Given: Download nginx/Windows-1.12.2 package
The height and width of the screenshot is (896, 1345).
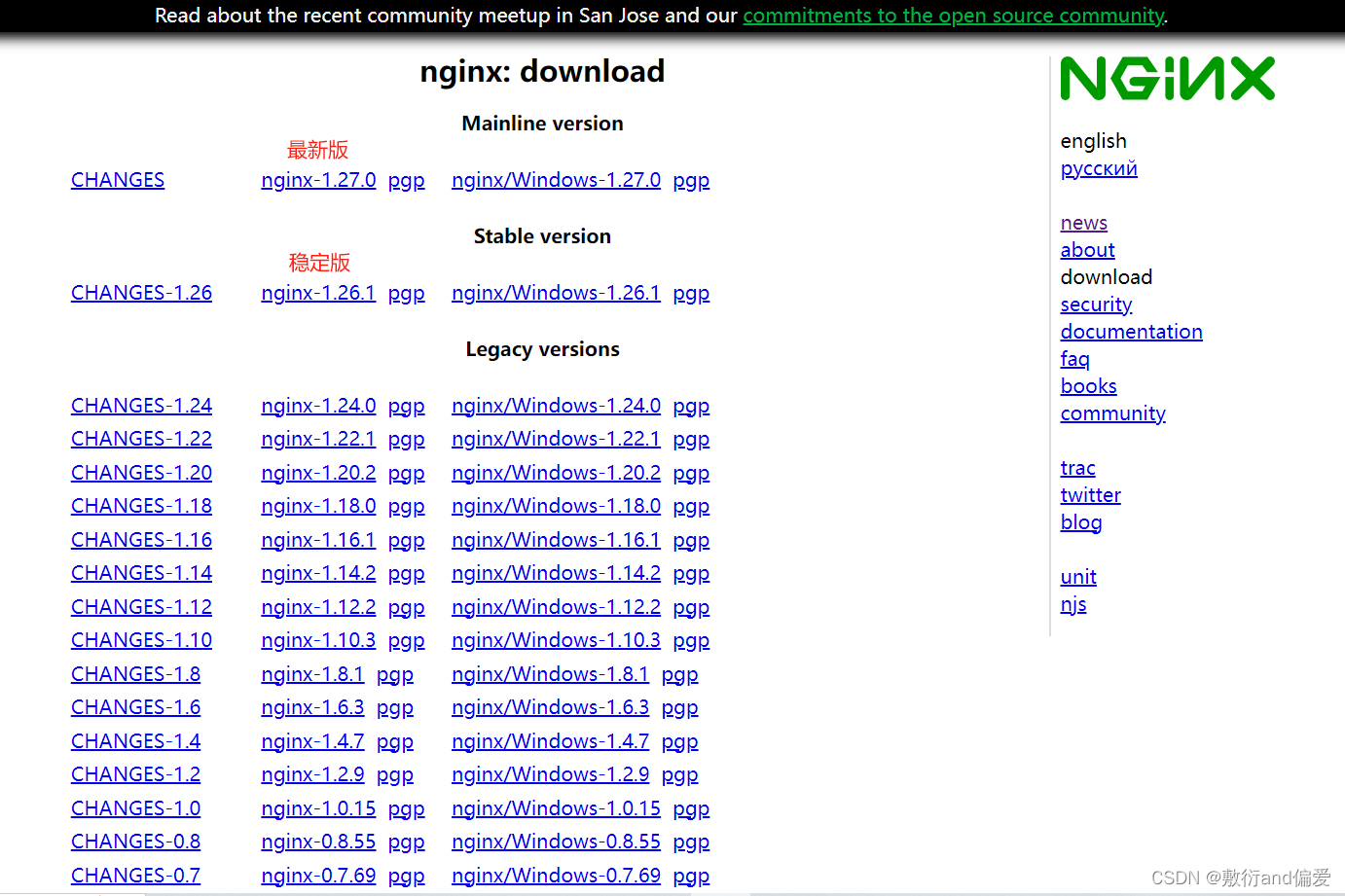Looking at the screenshot, I should [x=556, y=607].
